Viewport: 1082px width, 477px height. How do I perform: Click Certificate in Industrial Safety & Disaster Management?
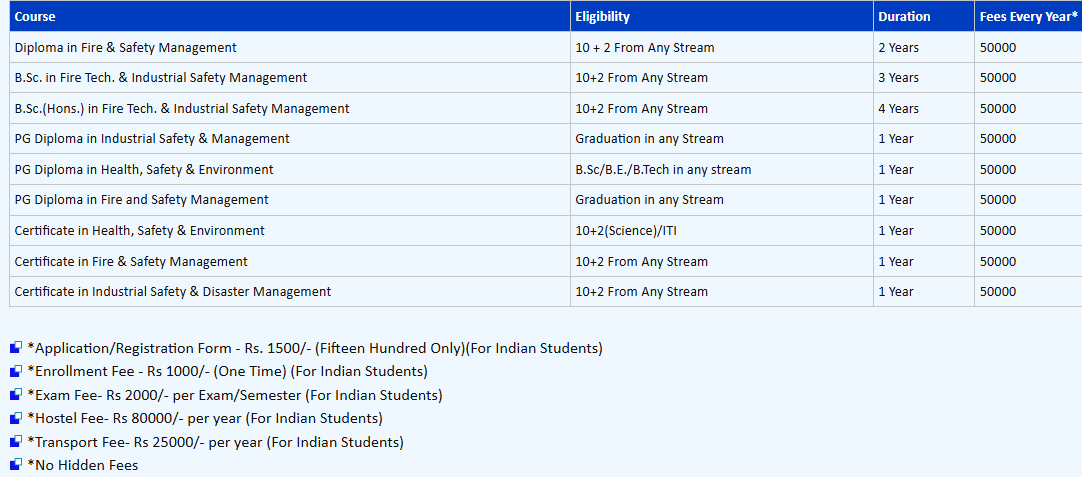[172, 291]
